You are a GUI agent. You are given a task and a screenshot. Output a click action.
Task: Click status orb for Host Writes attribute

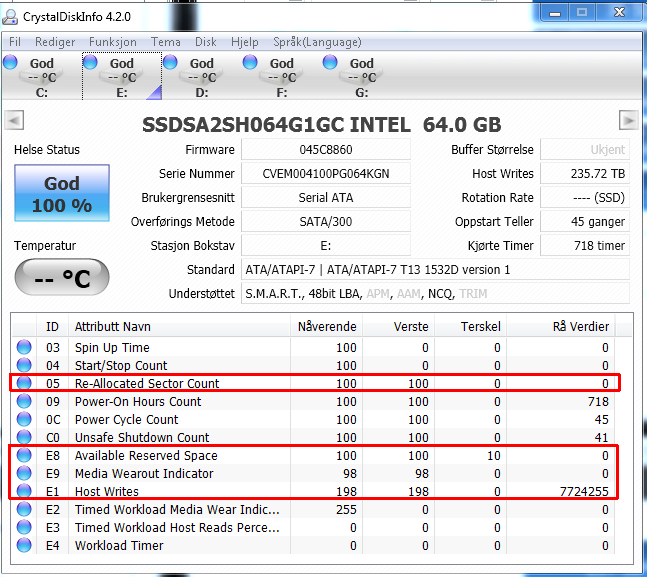point(24,491)
